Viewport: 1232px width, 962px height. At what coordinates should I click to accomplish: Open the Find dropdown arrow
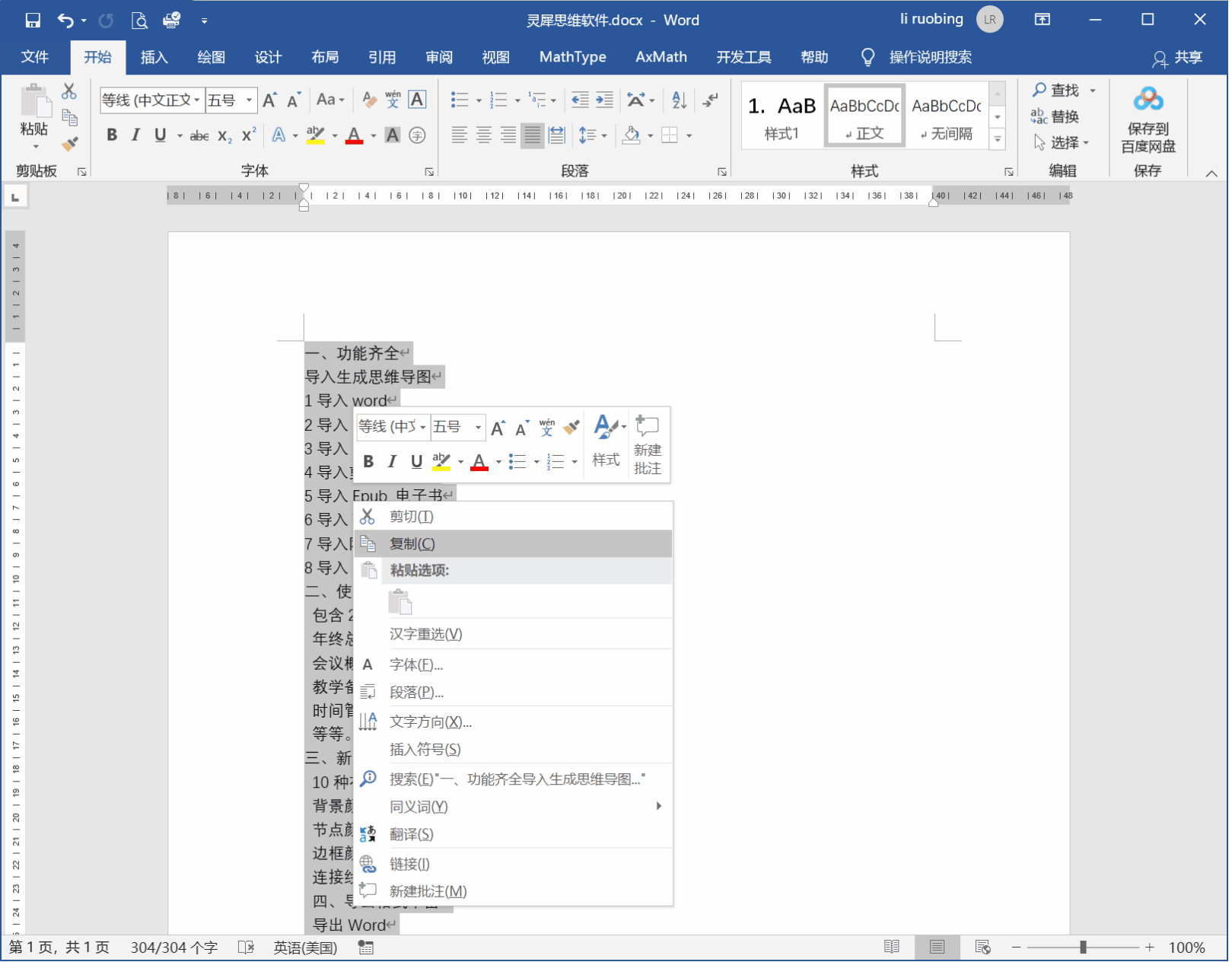(1094, 91)
